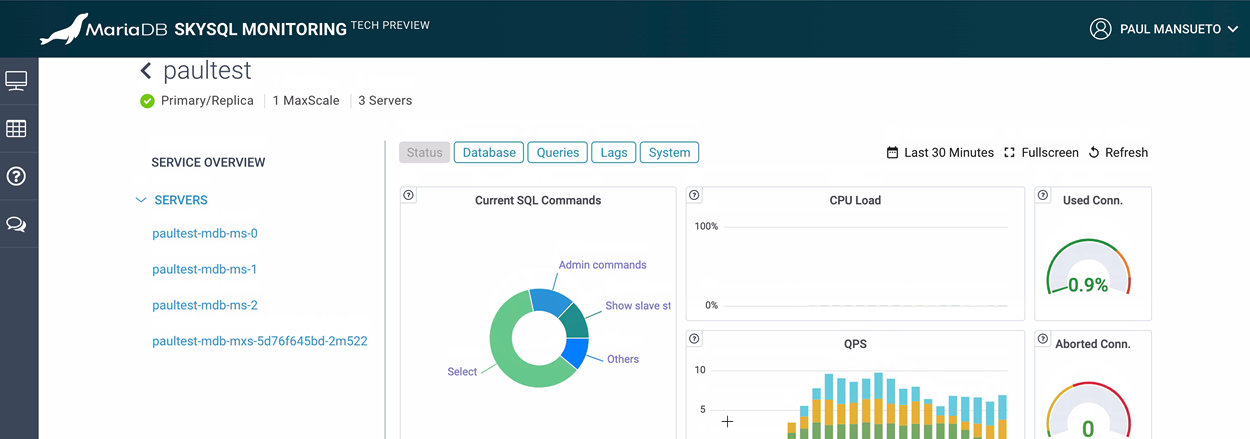
Task: Click help icon on Current SQL Commands panel
Action: [408, 195]
